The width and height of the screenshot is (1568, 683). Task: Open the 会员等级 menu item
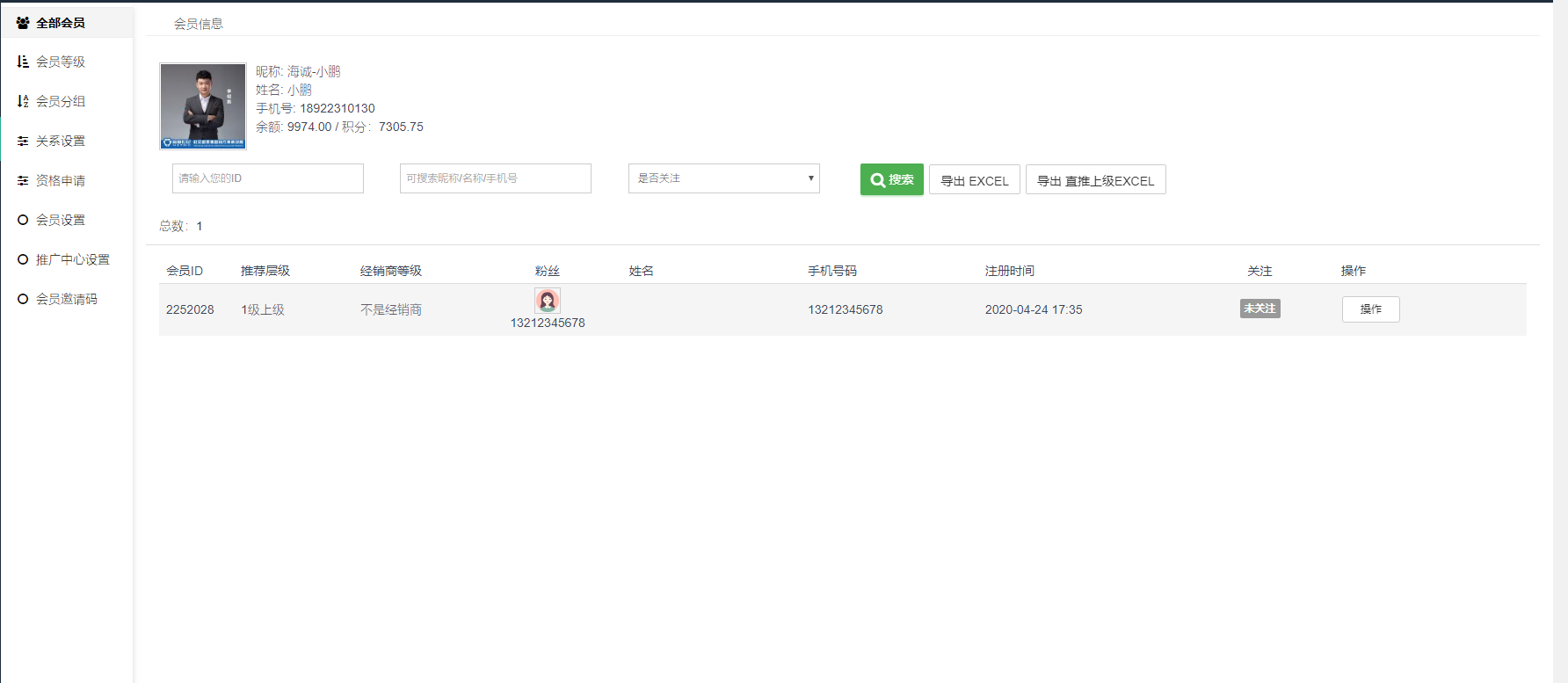point(67,62)
